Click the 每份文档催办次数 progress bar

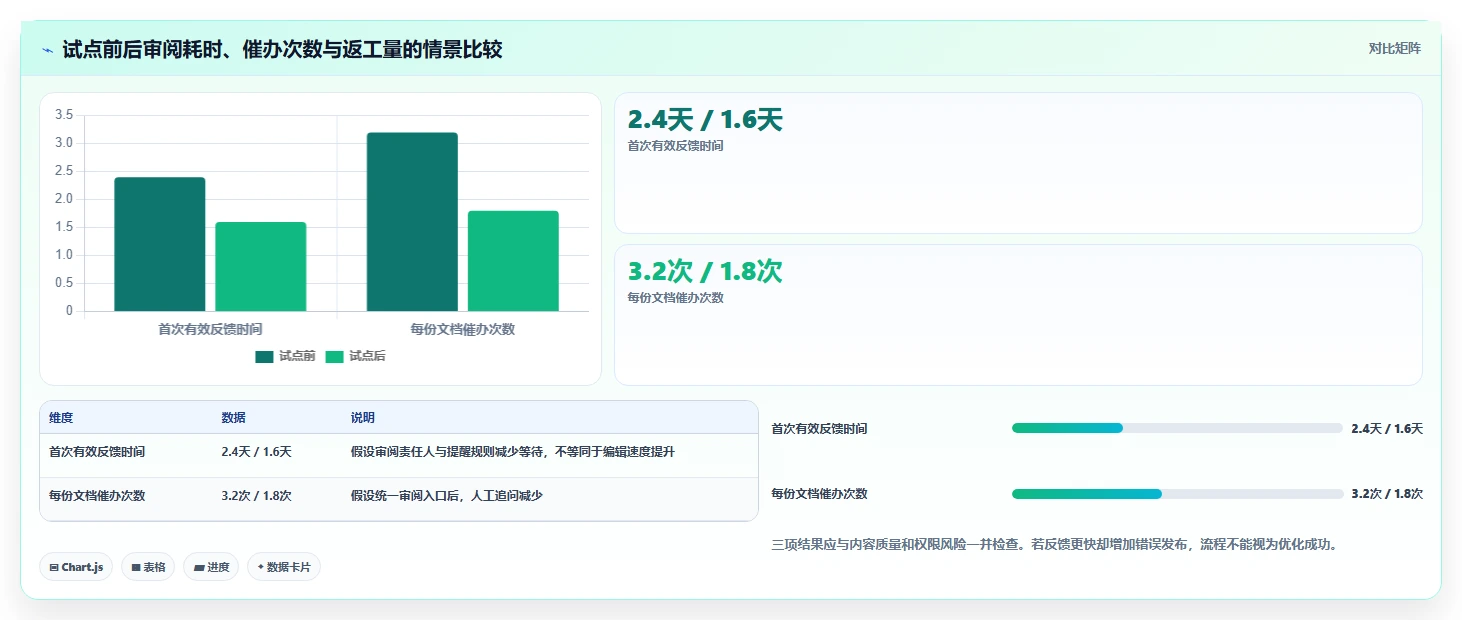1177,494
